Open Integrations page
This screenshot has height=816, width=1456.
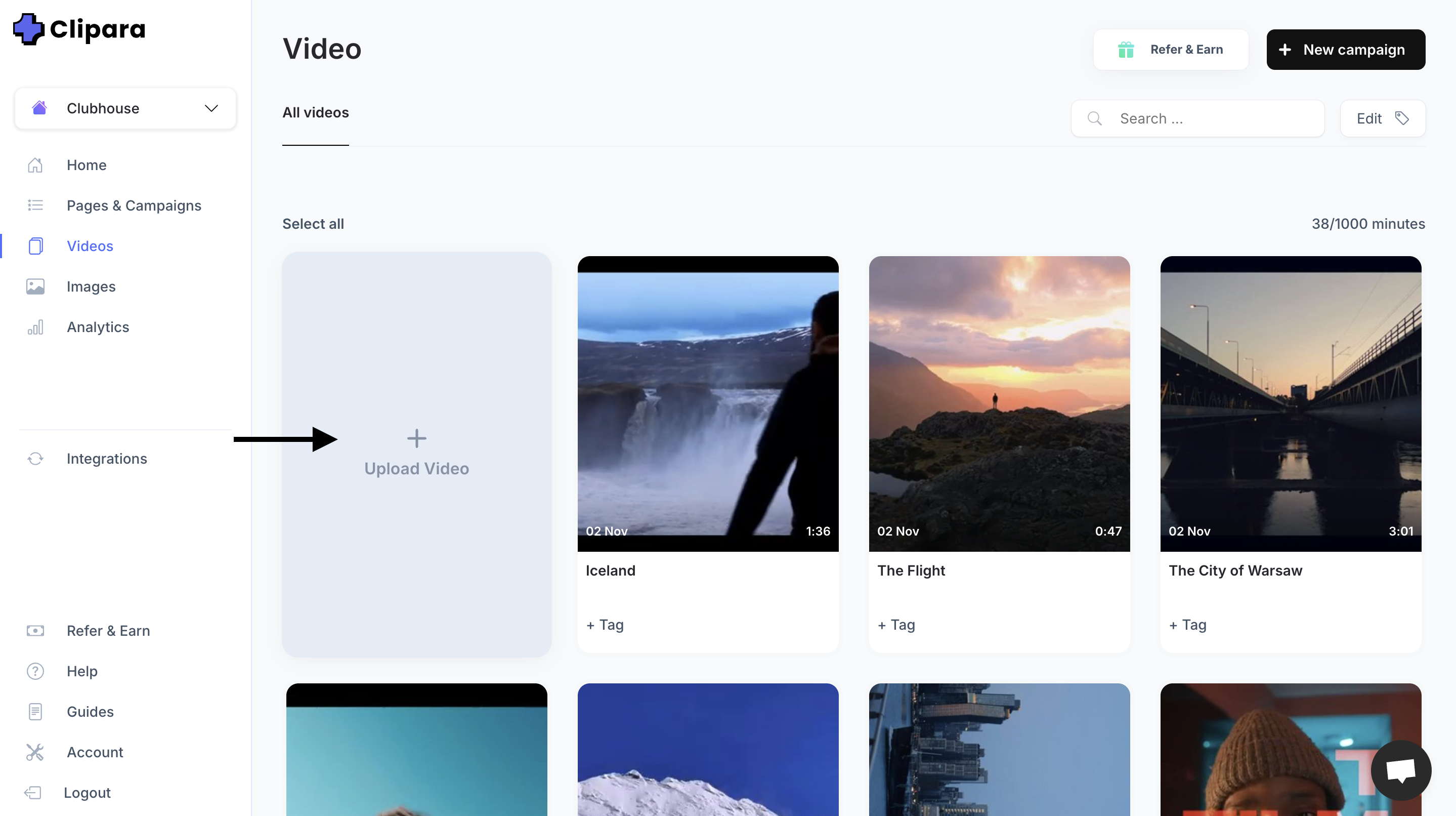(x=107, y=459)
